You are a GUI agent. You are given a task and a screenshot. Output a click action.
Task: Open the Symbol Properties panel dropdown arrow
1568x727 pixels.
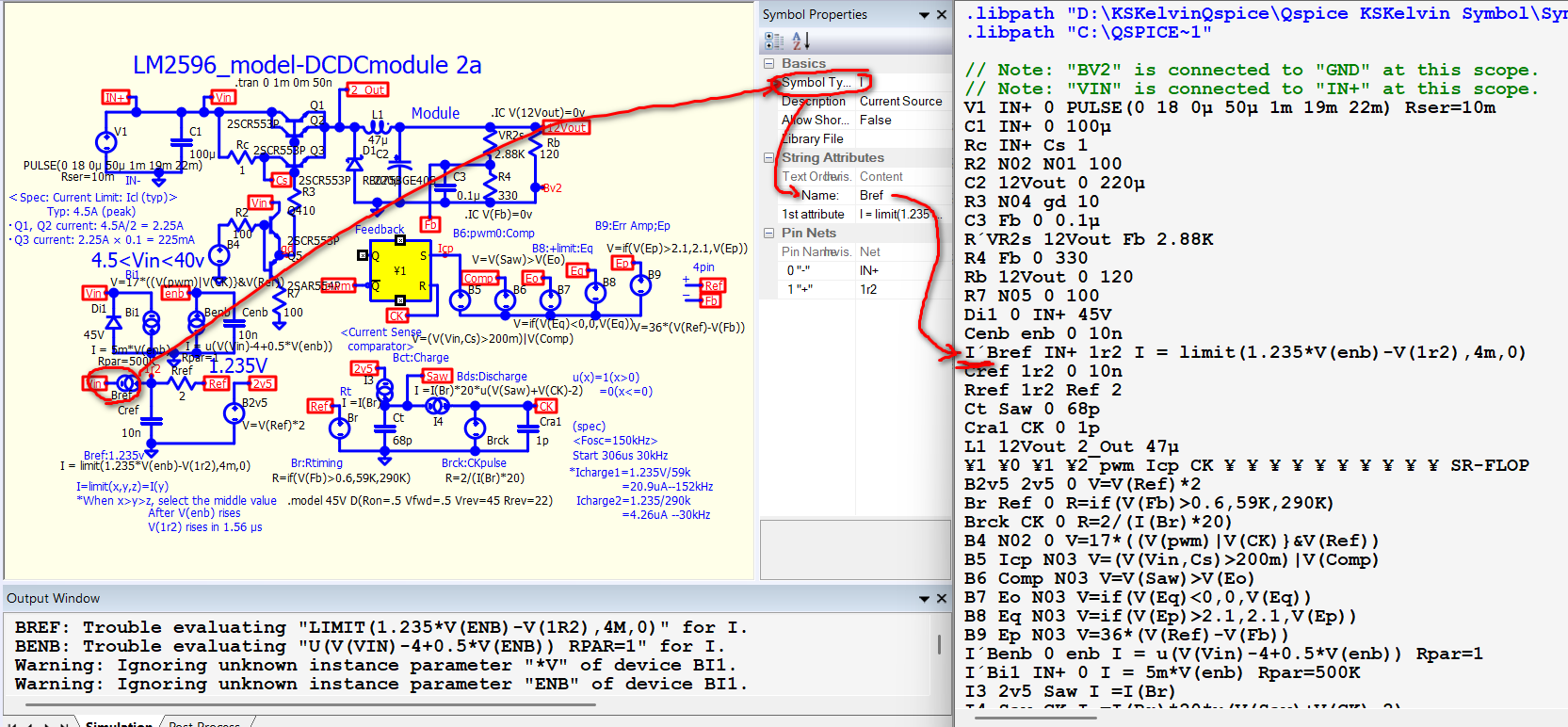click(924, 15)
